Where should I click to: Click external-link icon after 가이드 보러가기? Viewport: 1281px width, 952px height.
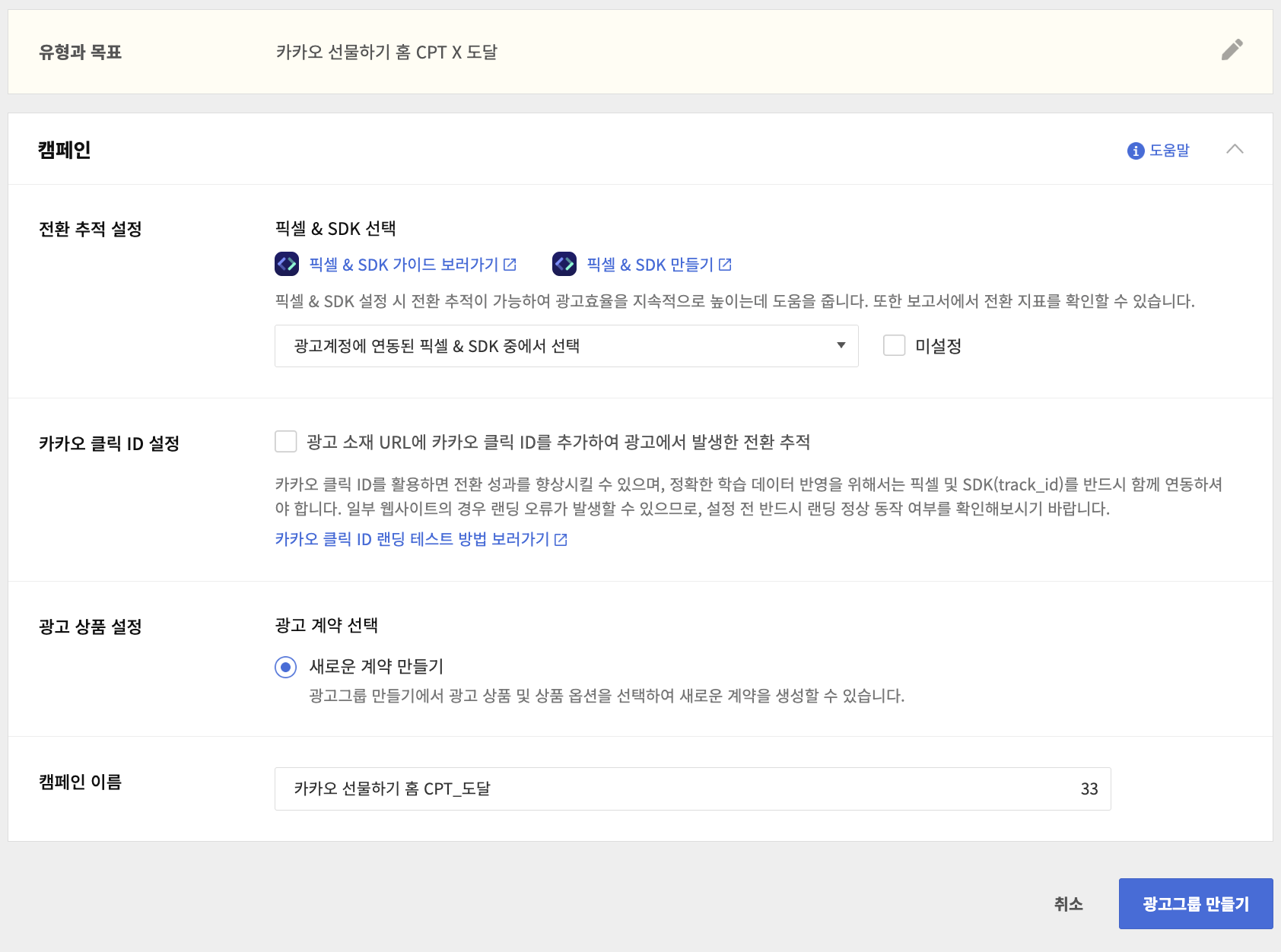click(x=510, y=265)
